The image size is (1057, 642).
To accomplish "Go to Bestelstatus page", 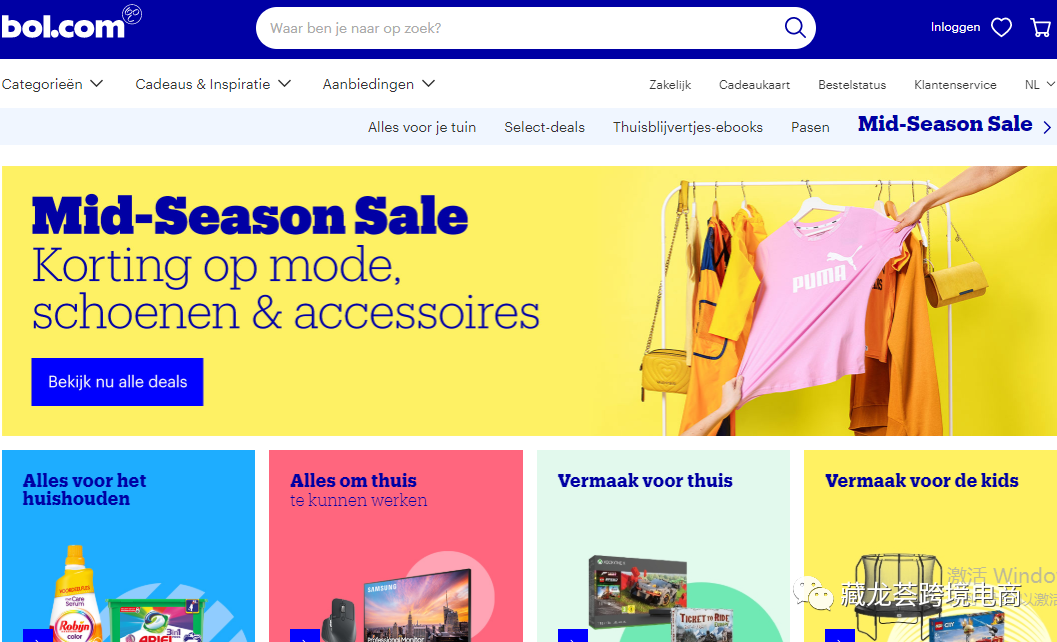I will coord(852,85).
